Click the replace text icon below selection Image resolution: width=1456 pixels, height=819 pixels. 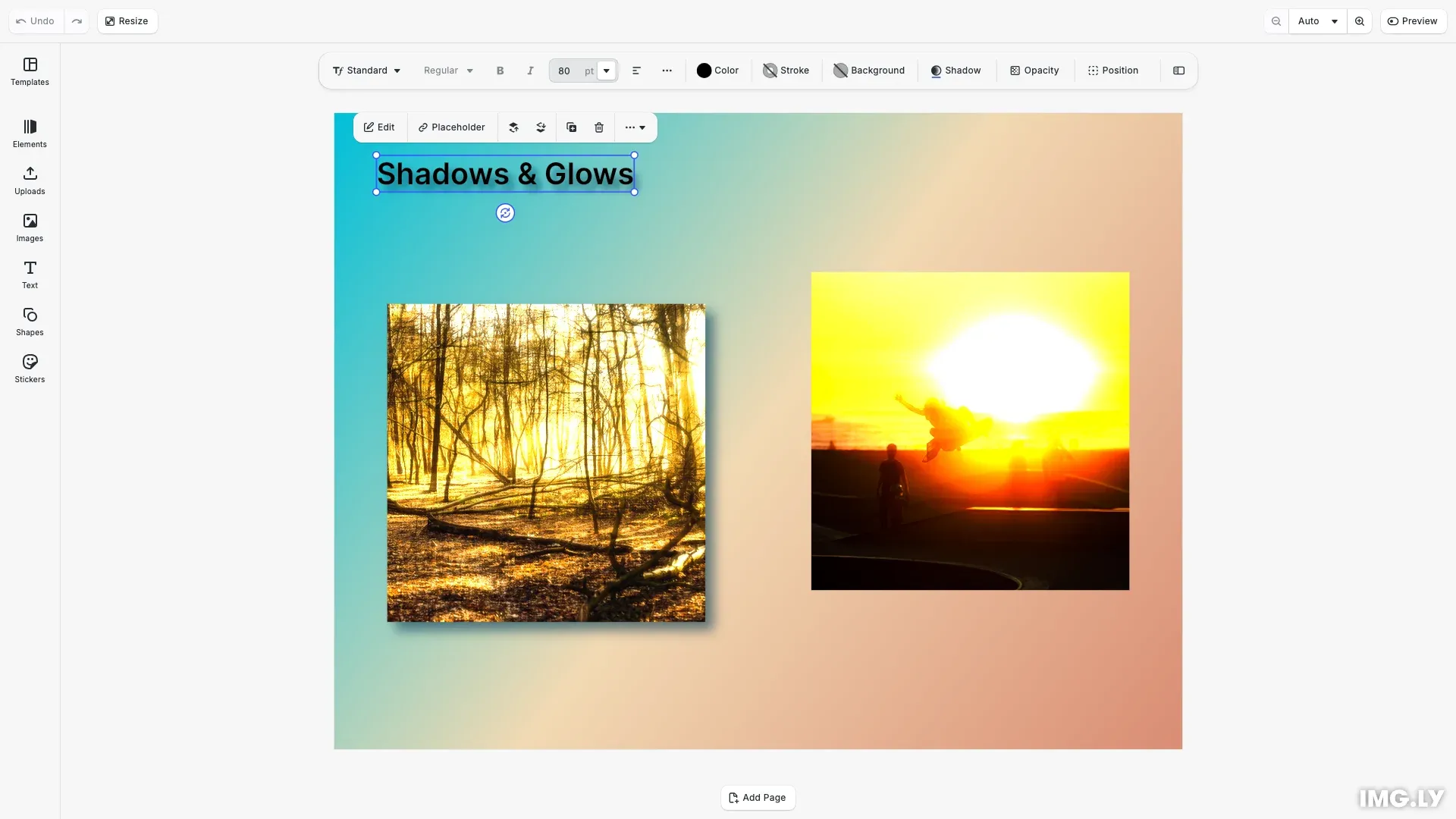[505, 213]
